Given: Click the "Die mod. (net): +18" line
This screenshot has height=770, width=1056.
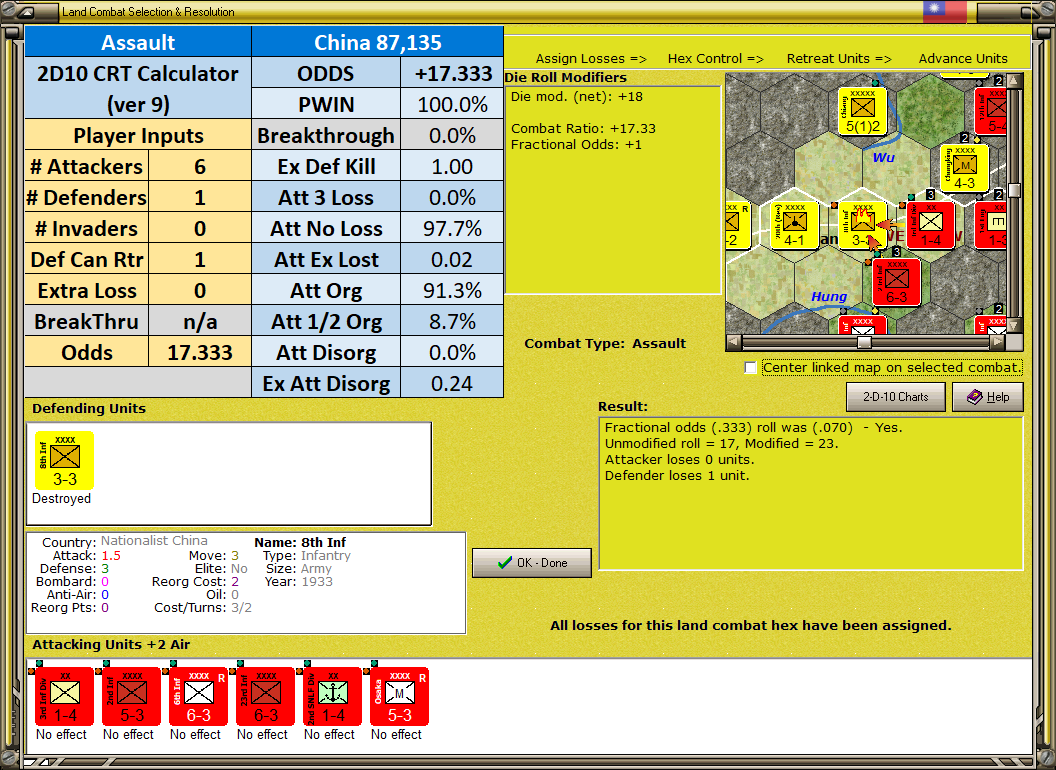Looking at the screenshot, I should coord(576,96).
